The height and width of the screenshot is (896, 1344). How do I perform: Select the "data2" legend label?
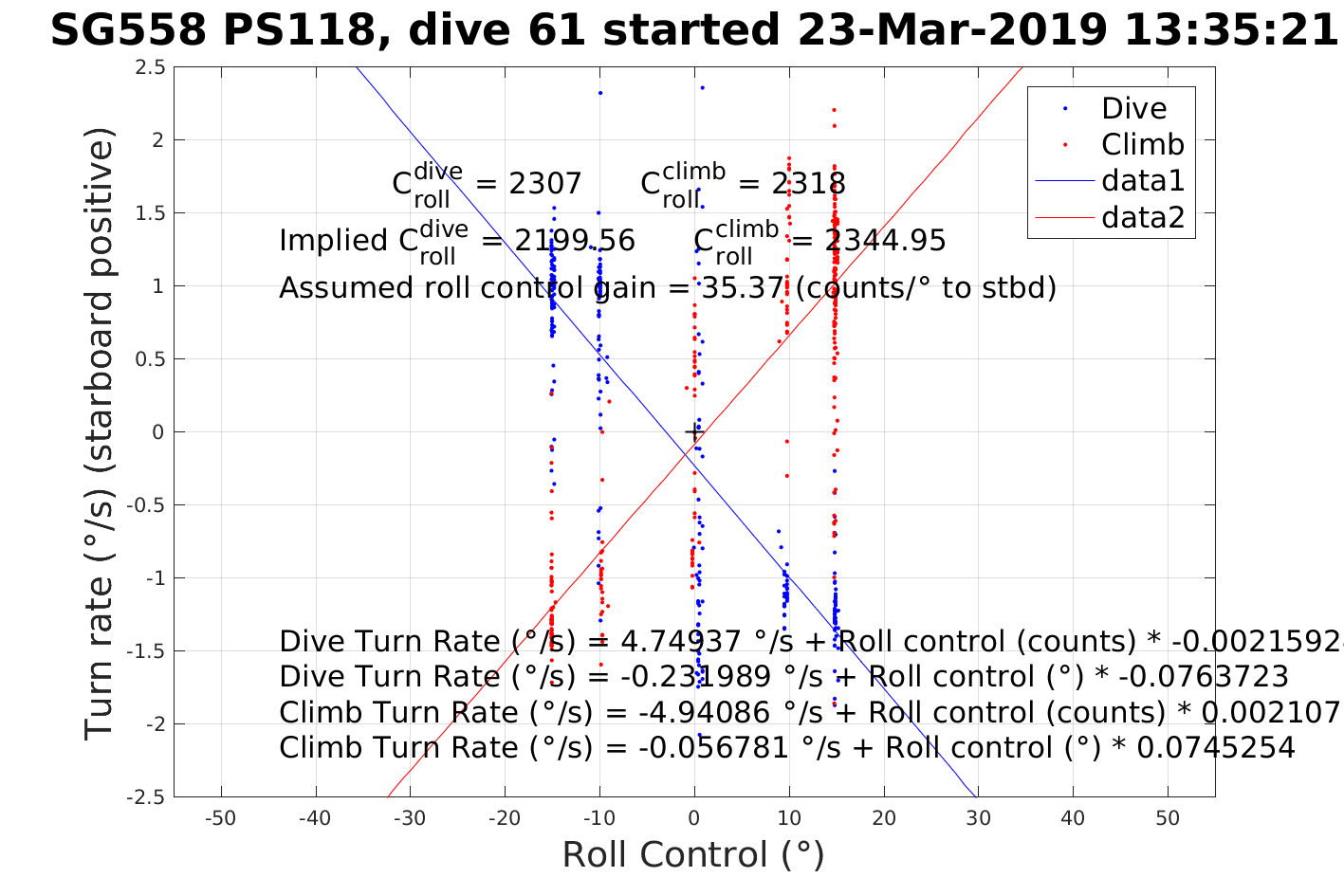point(1142,218)
